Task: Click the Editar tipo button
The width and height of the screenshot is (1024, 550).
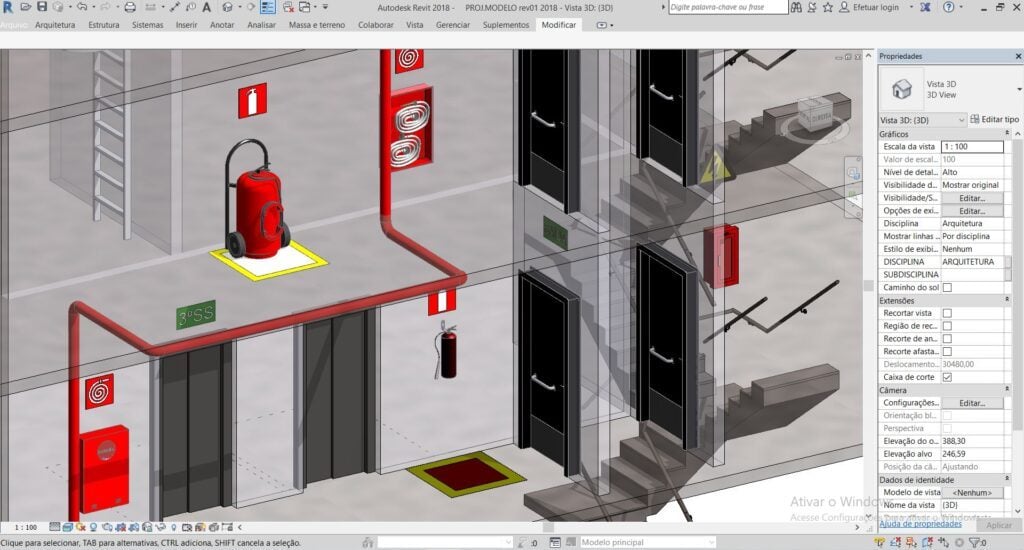Action: 994,120
